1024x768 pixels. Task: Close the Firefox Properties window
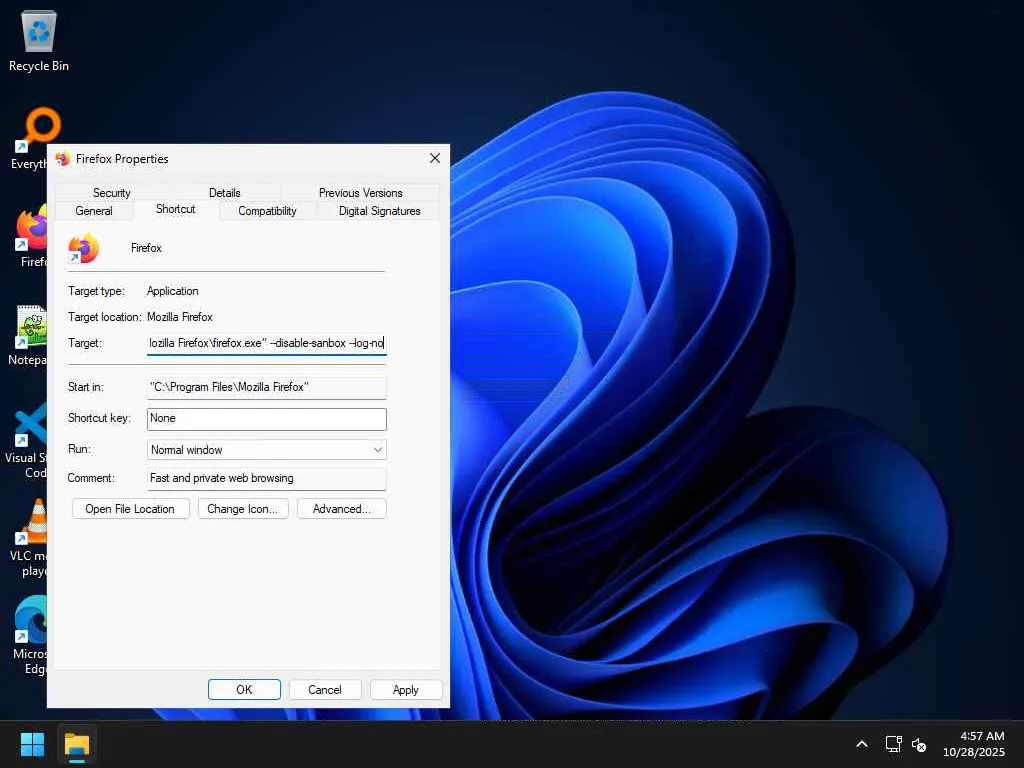click(x=435, y=159)
